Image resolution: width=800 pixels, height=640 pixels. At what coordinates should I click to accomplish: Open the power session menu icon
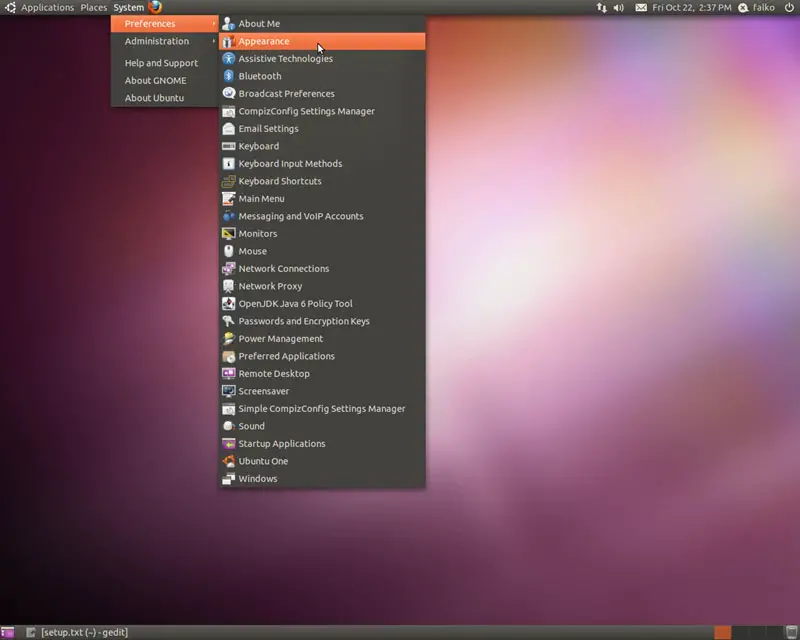[x=789, y=8]
